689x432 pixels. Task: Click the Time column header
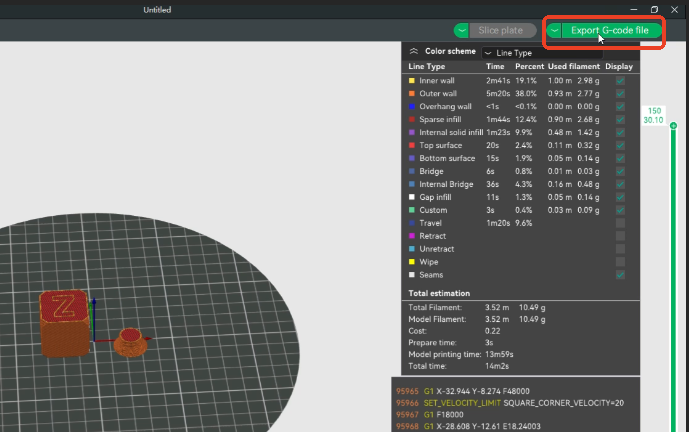(x=495, y=66)
